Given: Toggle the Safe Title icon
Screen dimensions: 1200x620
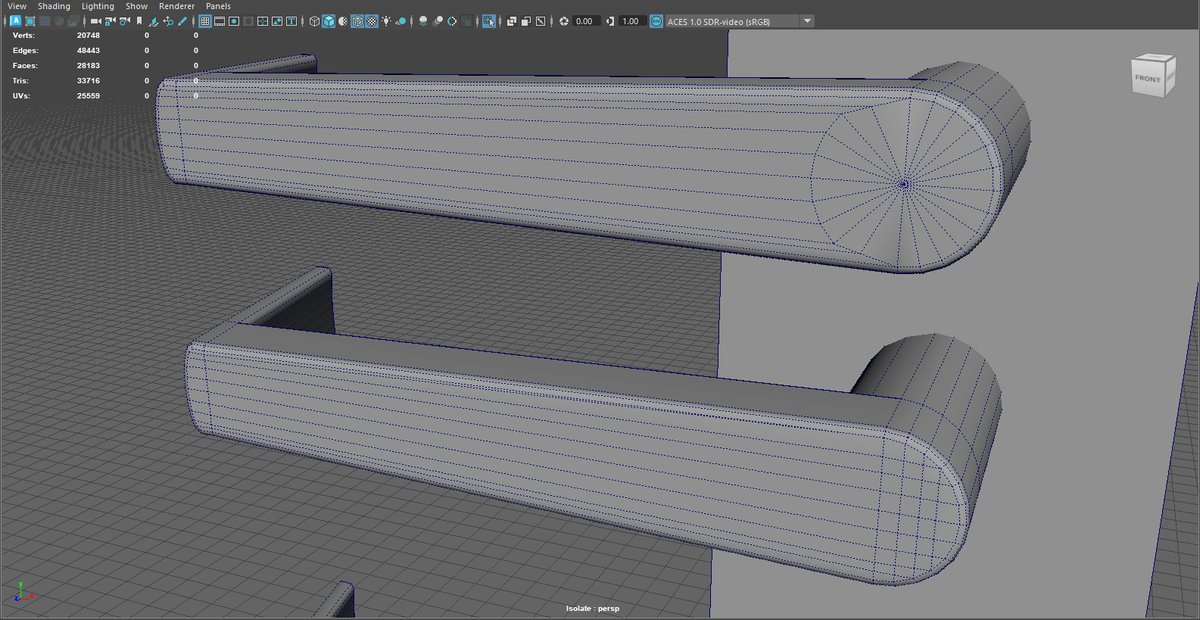Looking at the screenshot, I should pyautogui.click(x=291, y=21).
